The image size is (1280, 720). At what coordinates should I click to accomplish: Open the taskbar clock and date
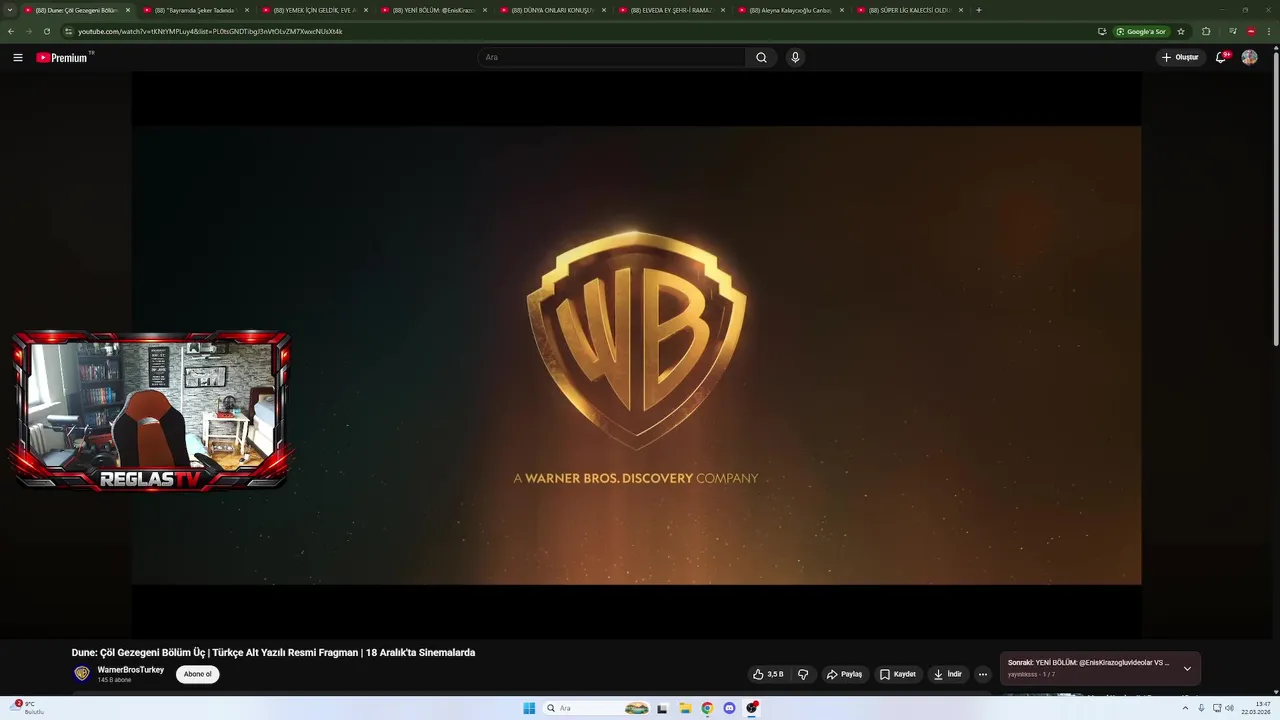1256,708
